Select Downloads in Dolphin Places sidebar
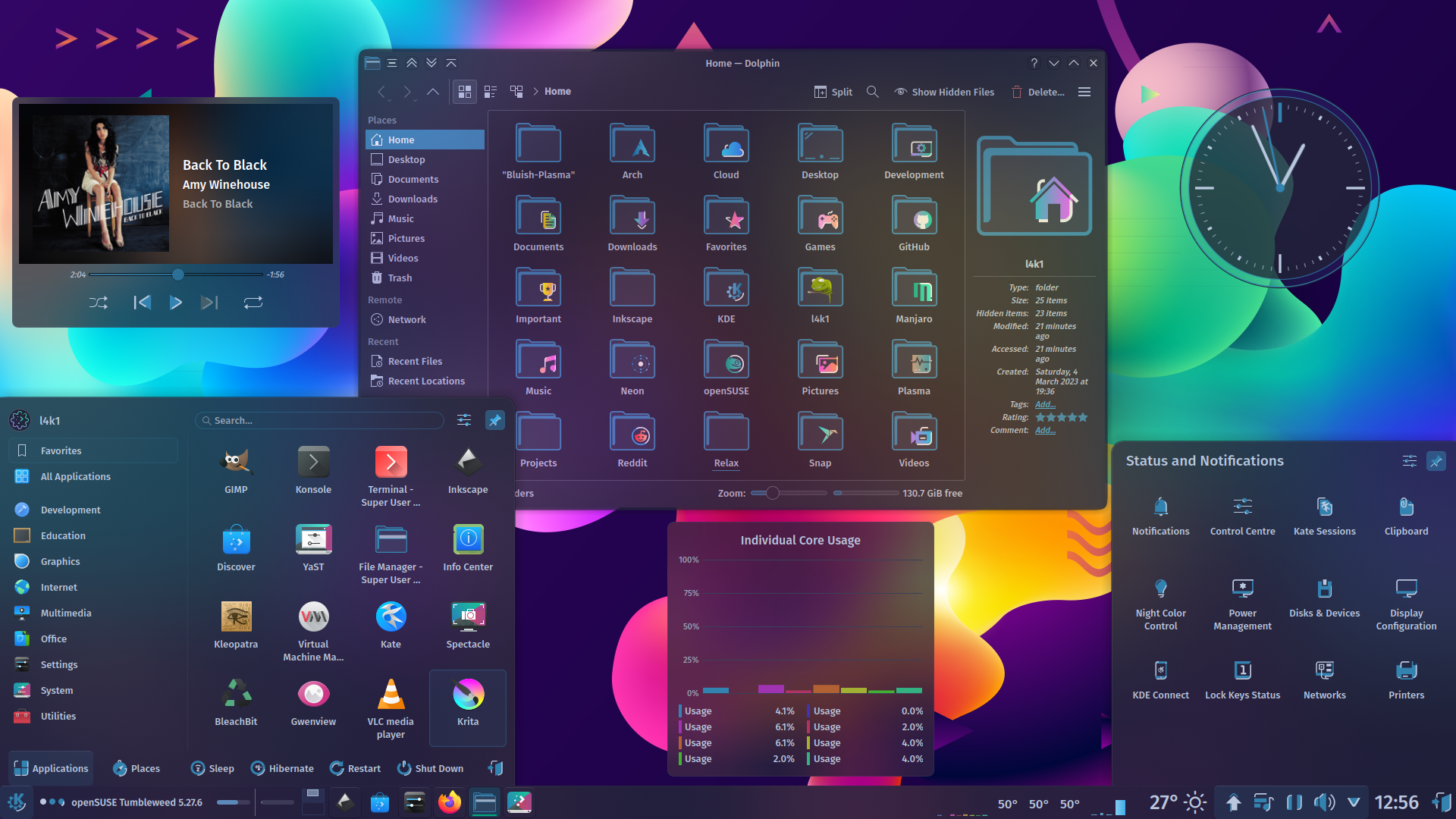This screenshot has height=819, width=1456. pyautogui.click(x=425, y=199)
